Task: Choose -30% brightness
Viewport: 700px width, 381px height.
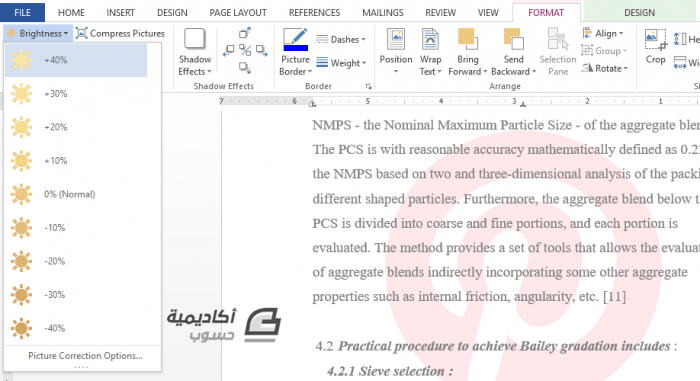Action: (76, 294)
